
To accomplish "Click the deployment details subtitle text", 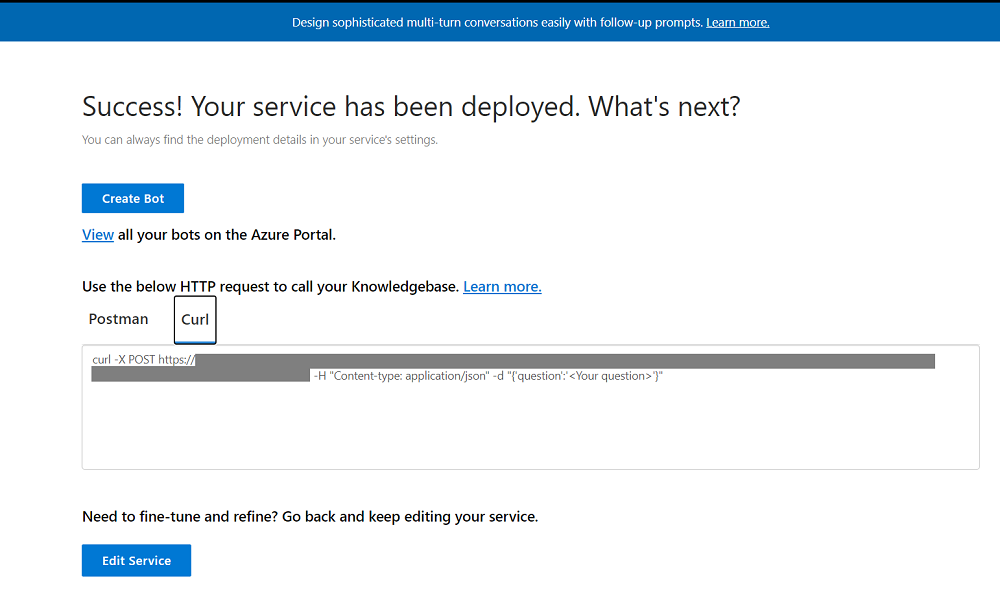I will click(260, 140).
